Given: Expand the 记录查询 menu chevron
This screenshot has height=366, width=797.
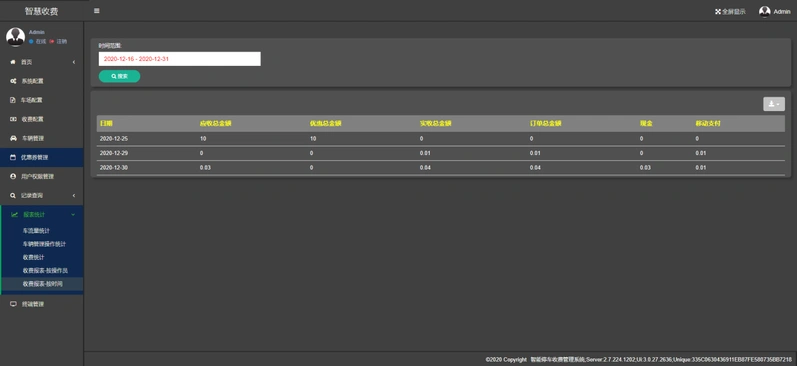Looking at the screenshot, I should 74,196.
